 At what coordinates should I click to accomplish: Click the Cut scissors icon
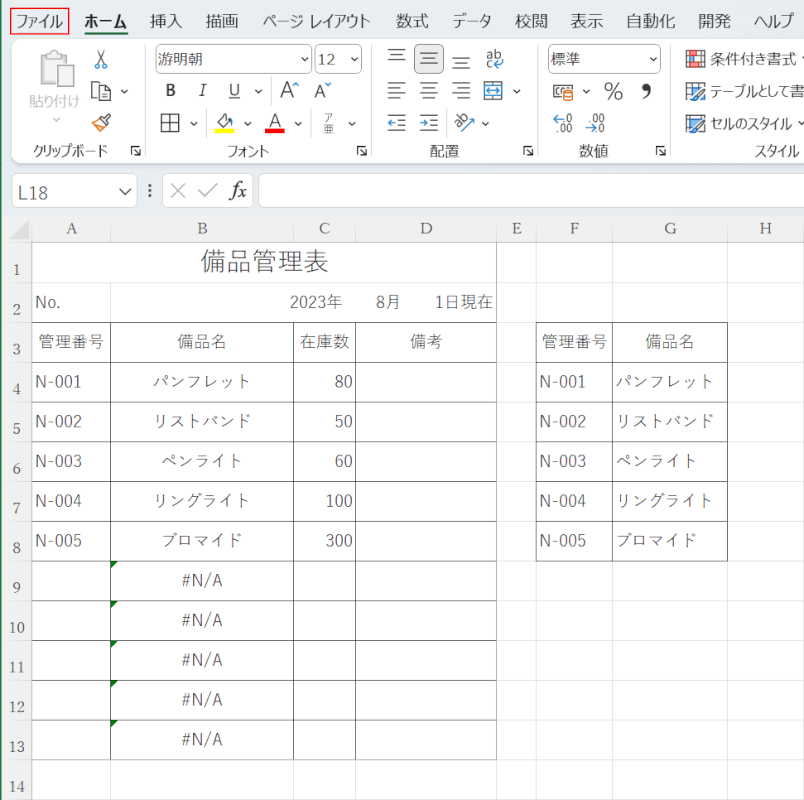(x=101, y=60)
